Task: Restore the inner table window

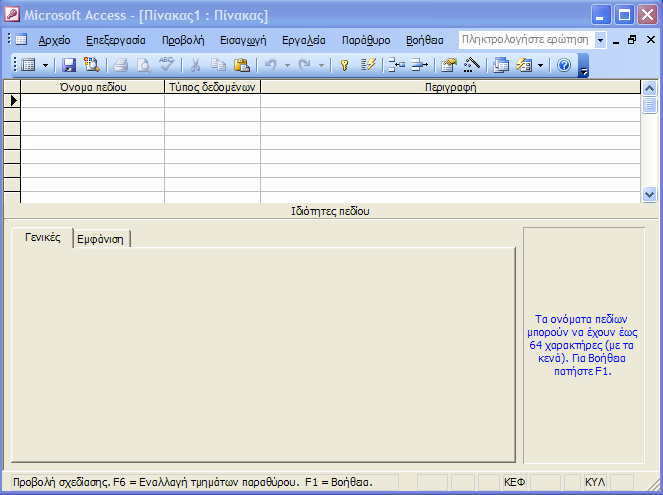Action: 632,40
